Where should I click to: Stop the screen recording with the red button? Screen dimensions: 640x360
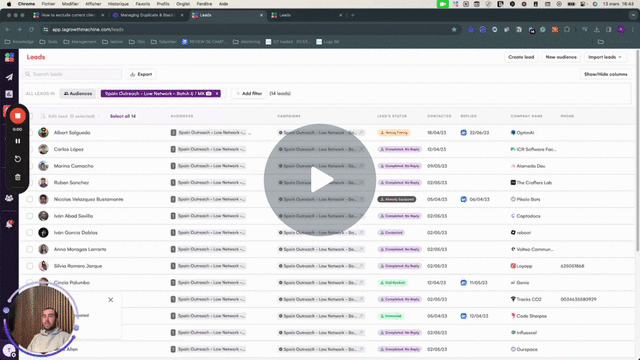tap(18, 116)
